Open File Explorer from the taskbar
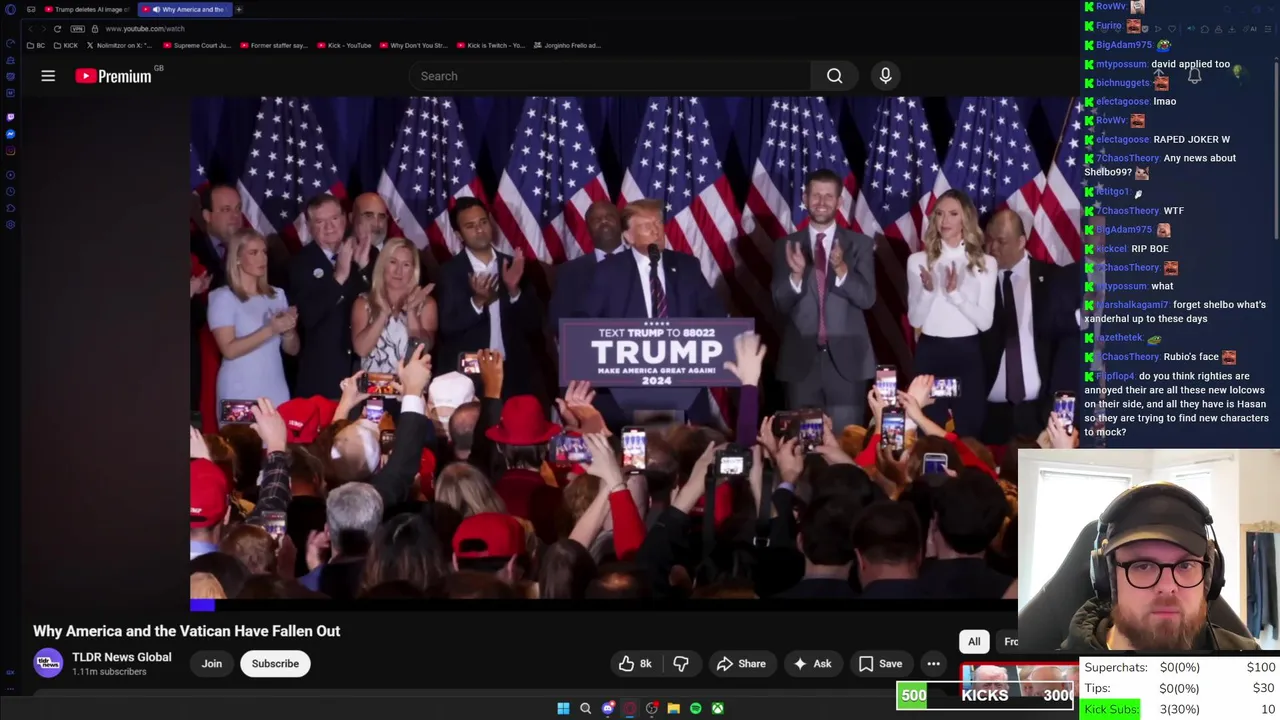Image resolution: width=1280 pixels, height=720 pixels. coord(674,708)
